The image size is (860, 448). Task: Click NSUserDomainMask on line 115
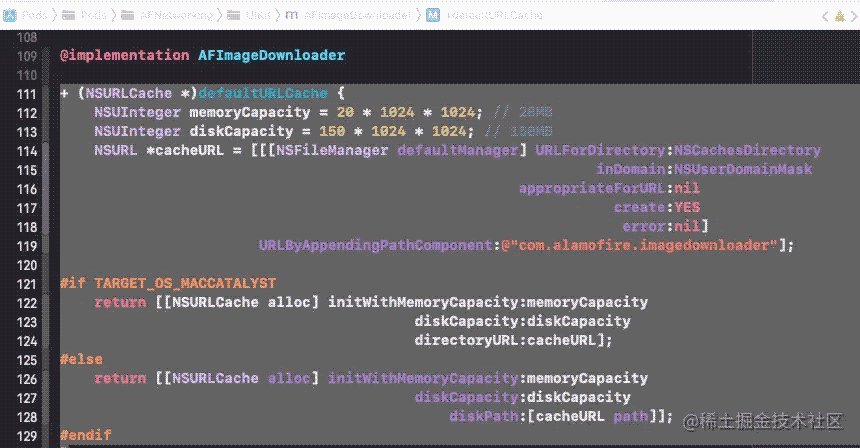[743, 169]
